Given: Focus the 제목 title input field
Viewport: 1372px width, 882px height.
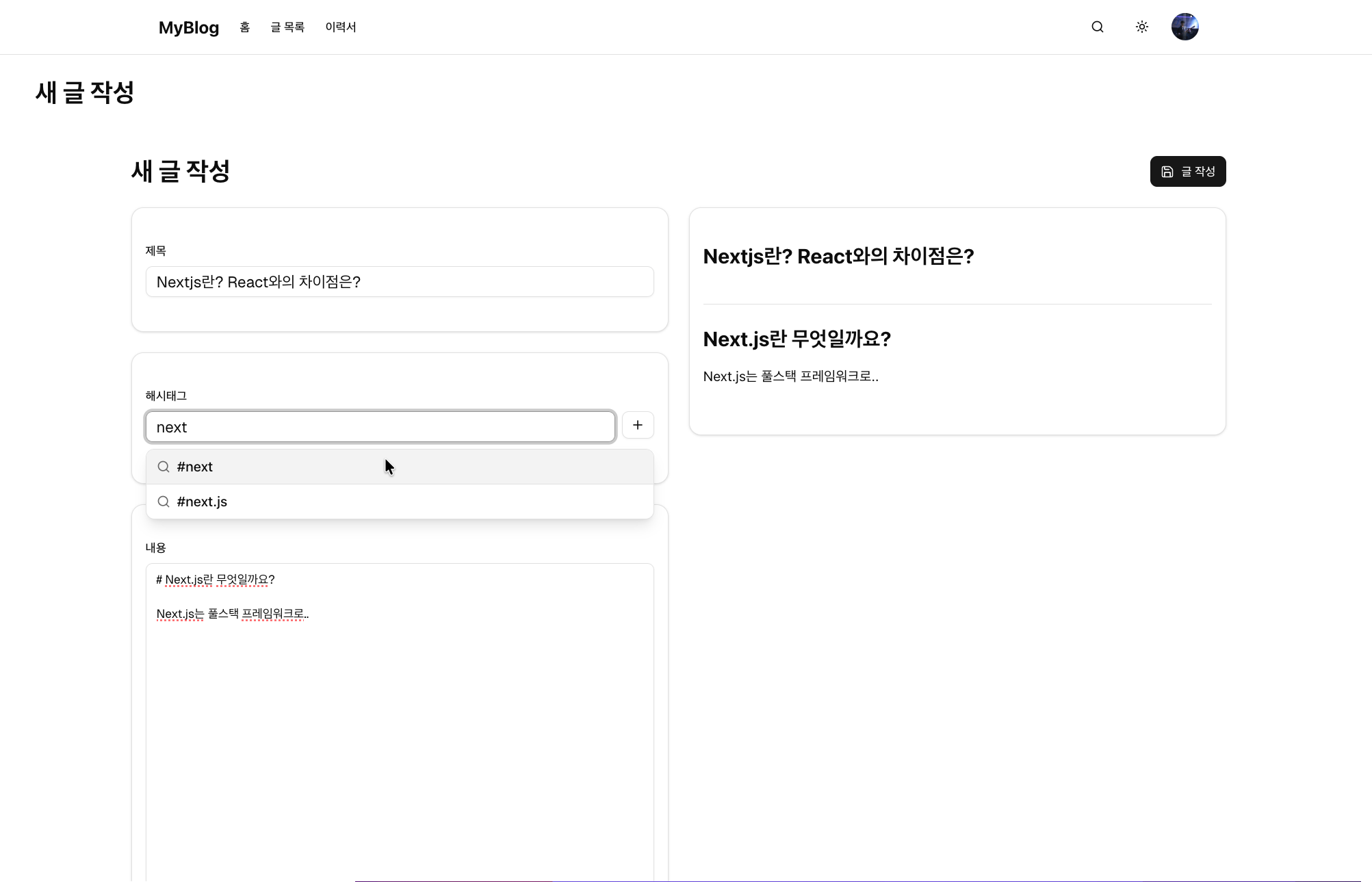Looking at the screenshot, I should click(x=400, y=282).
